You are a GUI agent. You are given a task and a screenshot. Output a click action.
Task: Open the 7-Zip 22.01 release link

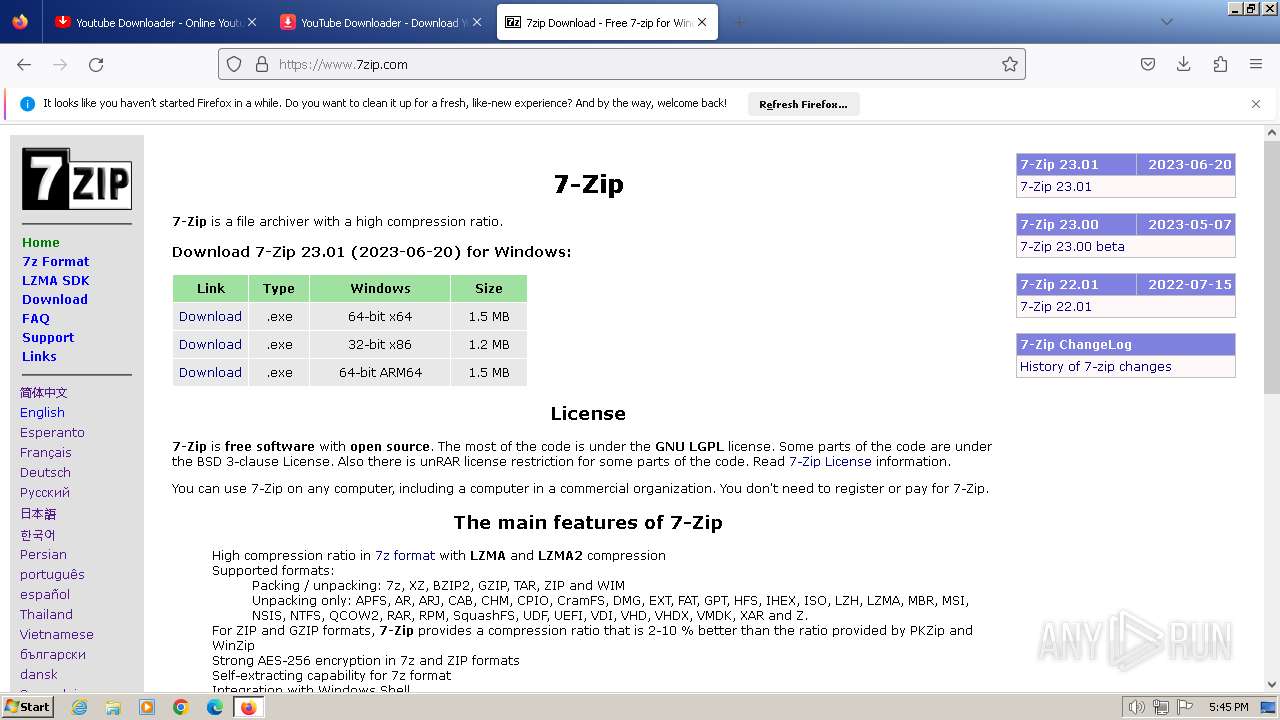coord(1056,306)
